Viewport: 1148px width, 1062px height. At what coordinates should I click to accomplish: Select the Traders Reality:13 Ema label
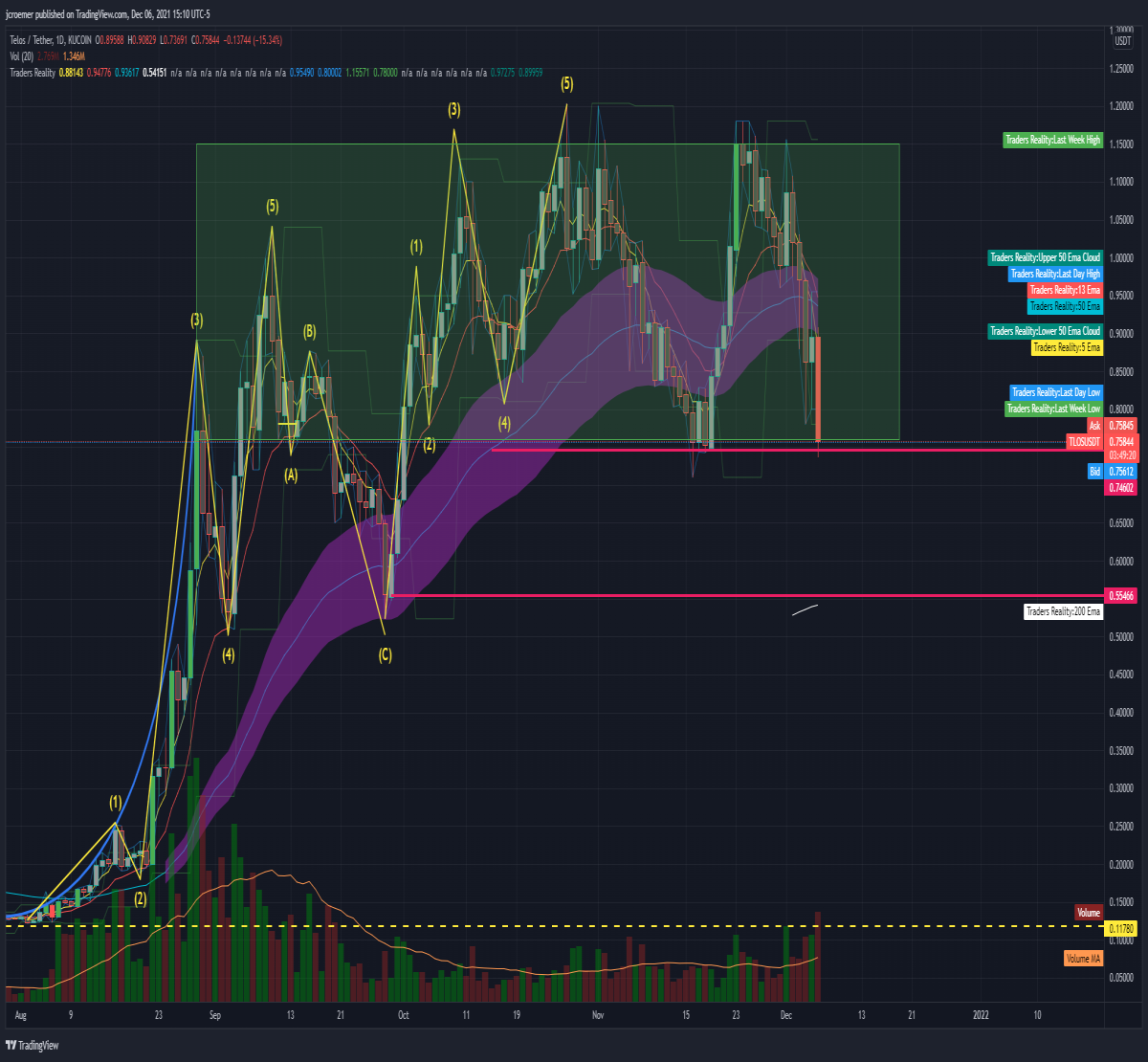tap(1065, 290)
